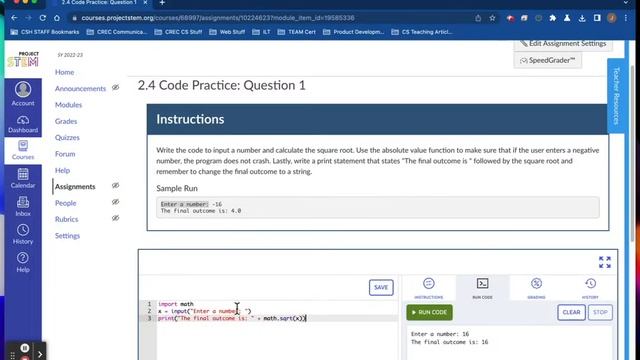
Task: Open the ILT bookmarks folder
Action: (262, 32)
